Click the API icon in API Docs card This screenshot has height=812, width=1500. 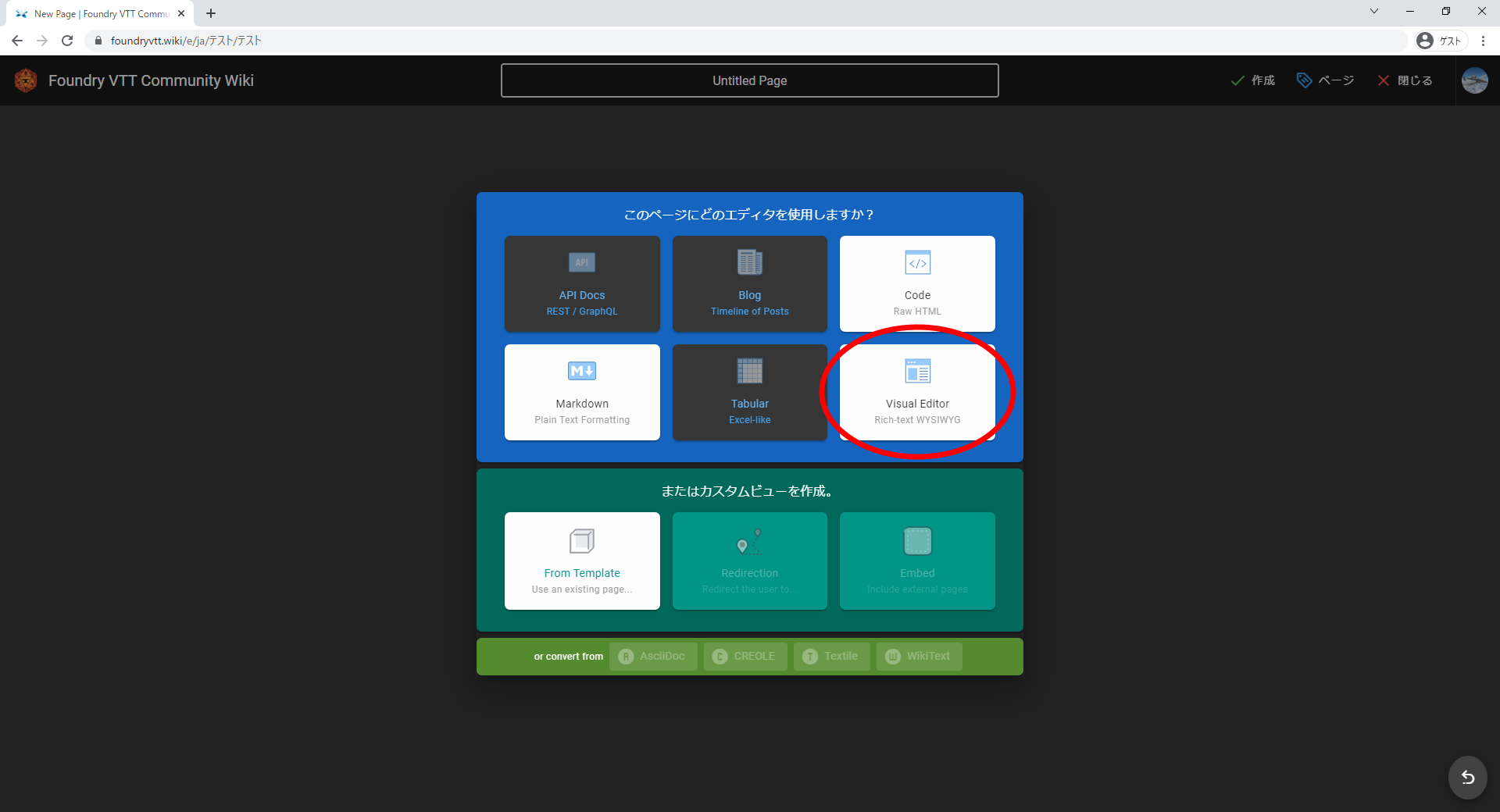(582, 262)
